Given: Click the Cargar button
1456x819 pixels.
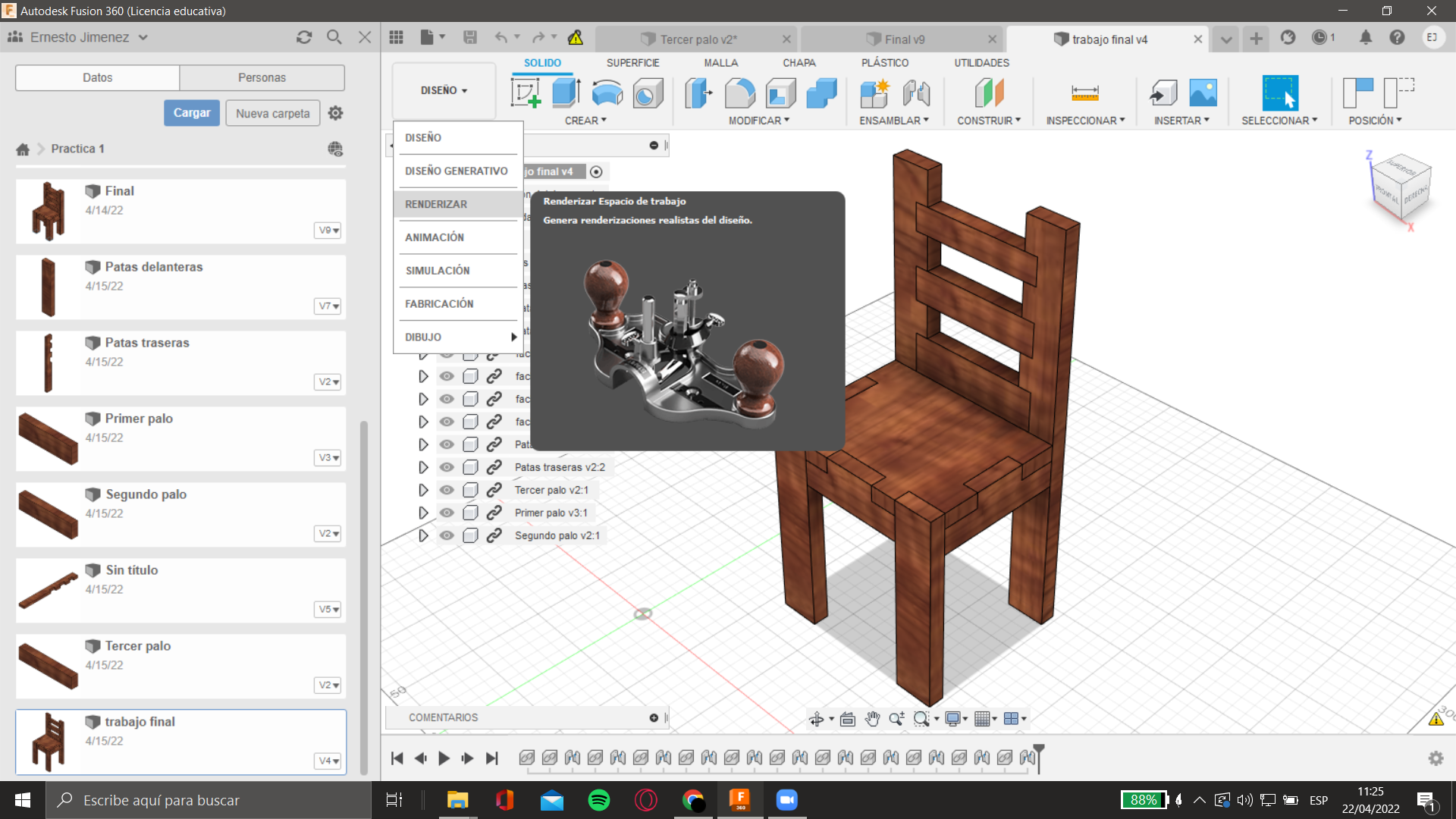Looking at the screenshot, I should click(191, 113).
